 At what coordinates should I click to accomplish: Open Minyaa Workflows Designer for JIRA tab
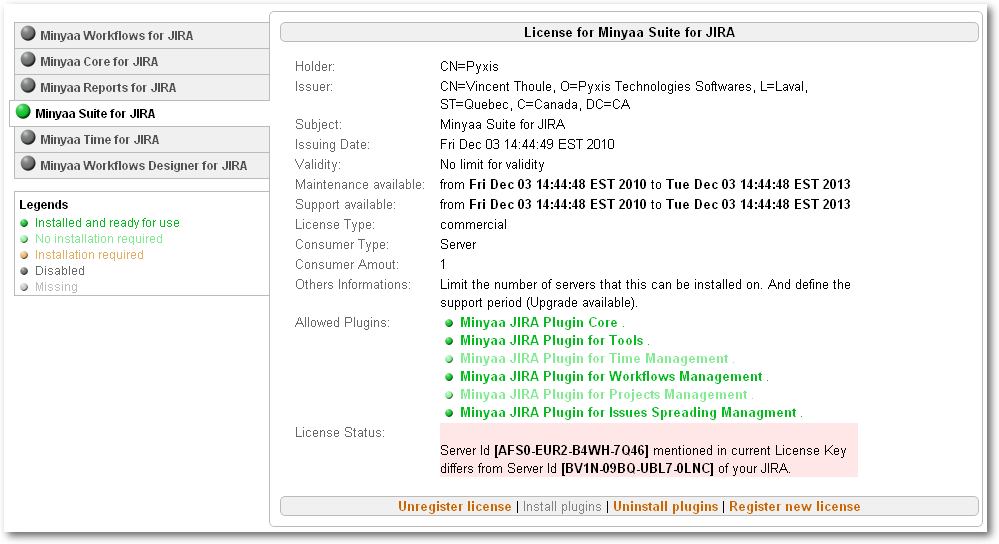[x=141, y=166]
